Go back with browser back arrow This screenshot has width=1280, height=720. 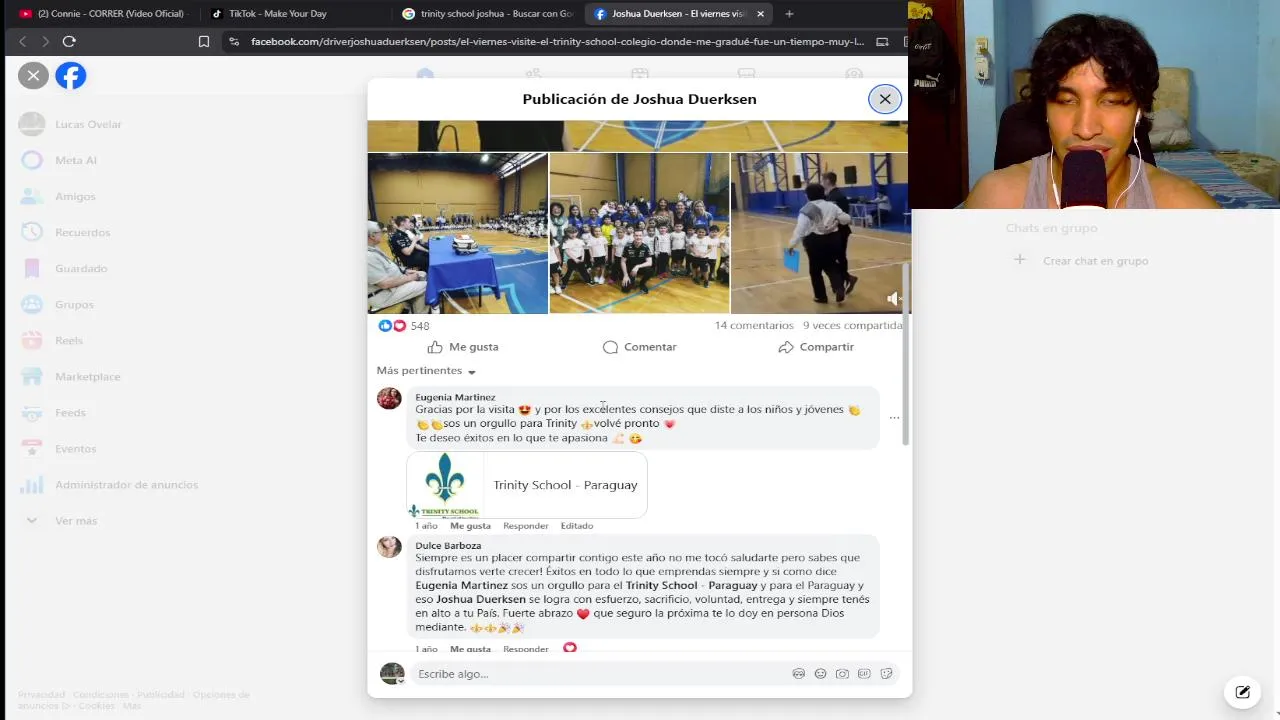point(23,41)
